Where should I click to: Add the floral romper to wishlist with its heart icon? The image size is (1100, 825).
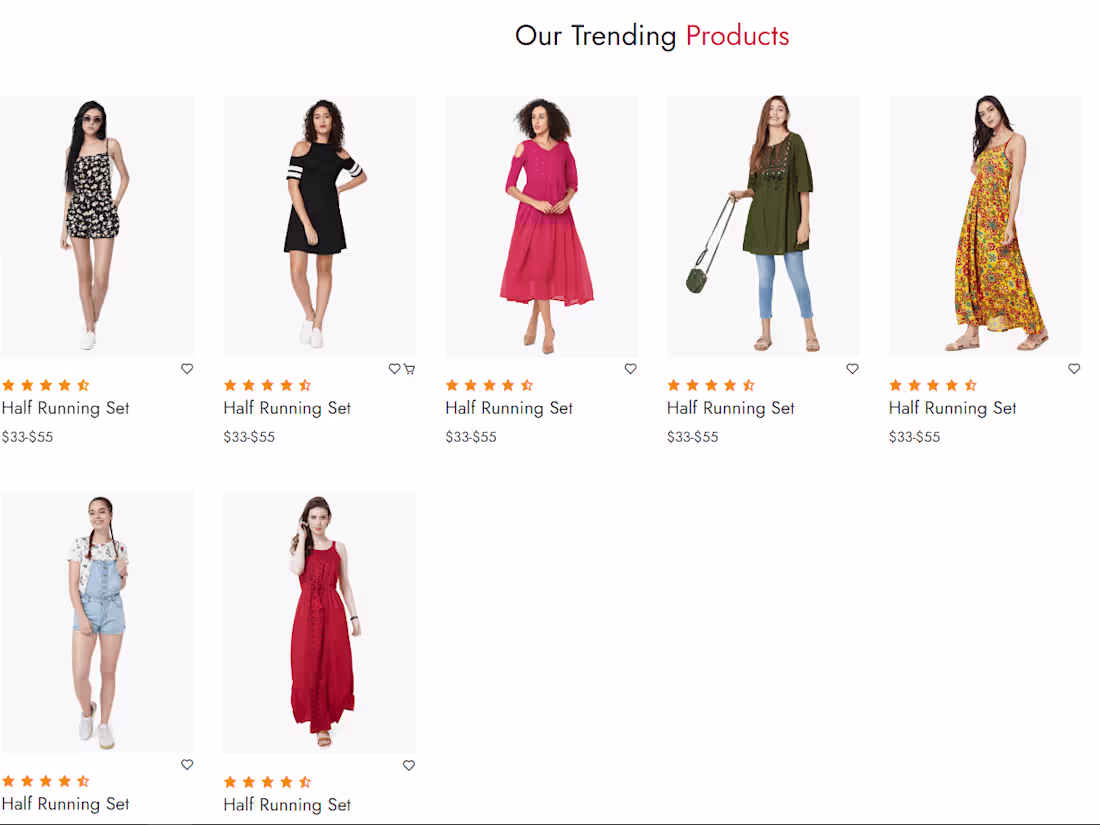click(187, 369)
